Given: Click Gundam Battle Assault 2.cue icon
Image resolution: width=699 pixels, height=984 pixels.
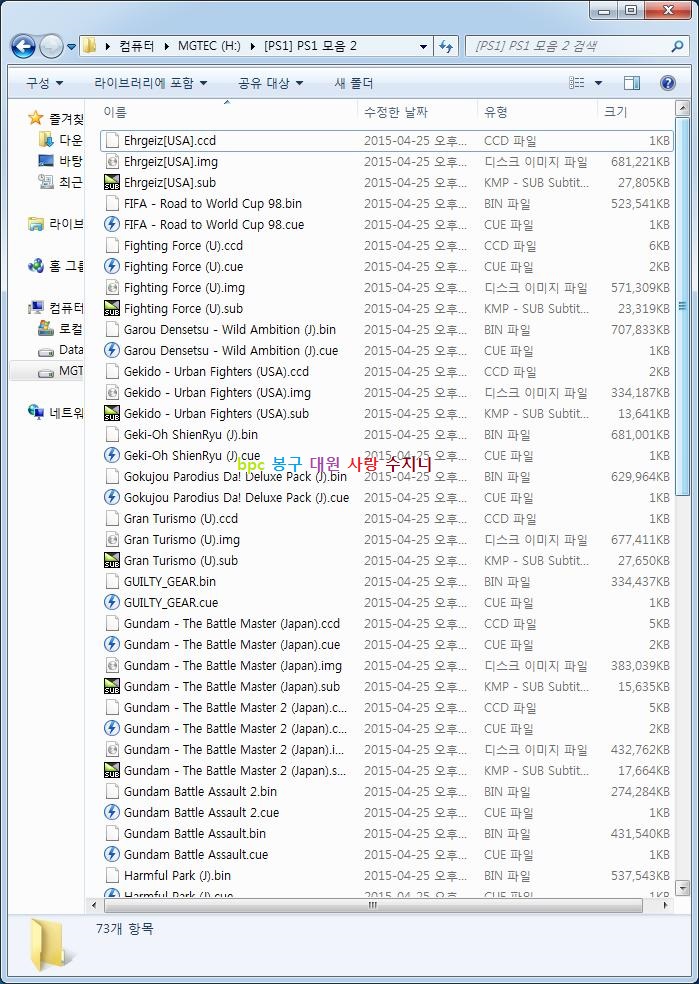Looking at the screenshot, I should 112,813.
